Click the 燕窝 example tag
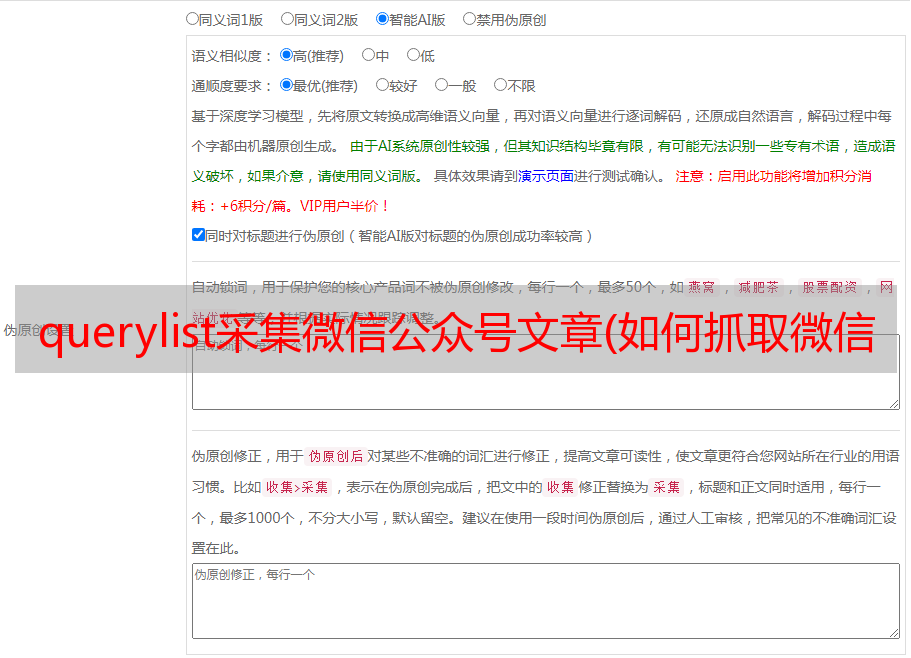Image resolution: width=911 pixels, height=658 pixels. pyautogui.click(x=702, y=287)
